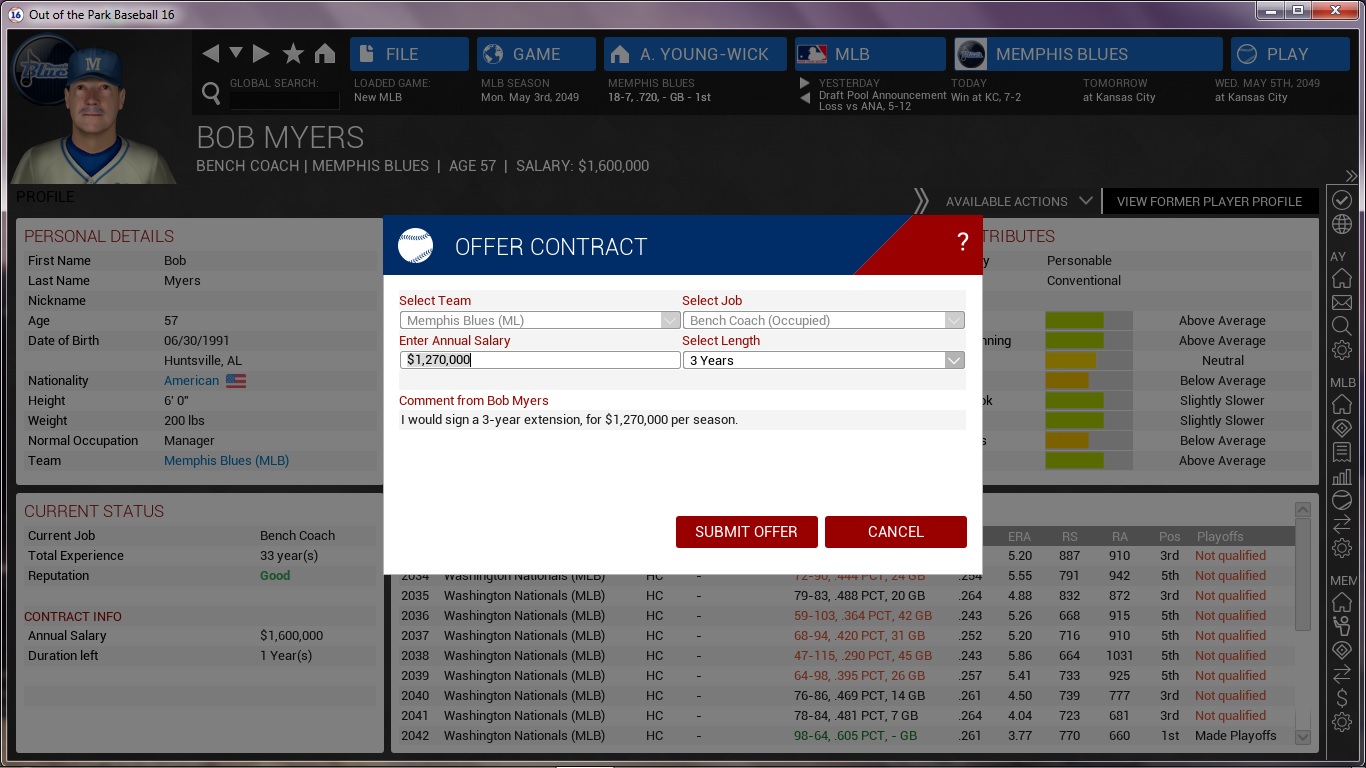Click the global search magnifier icon
1366x768 pixels.
[x=211, y=94]
